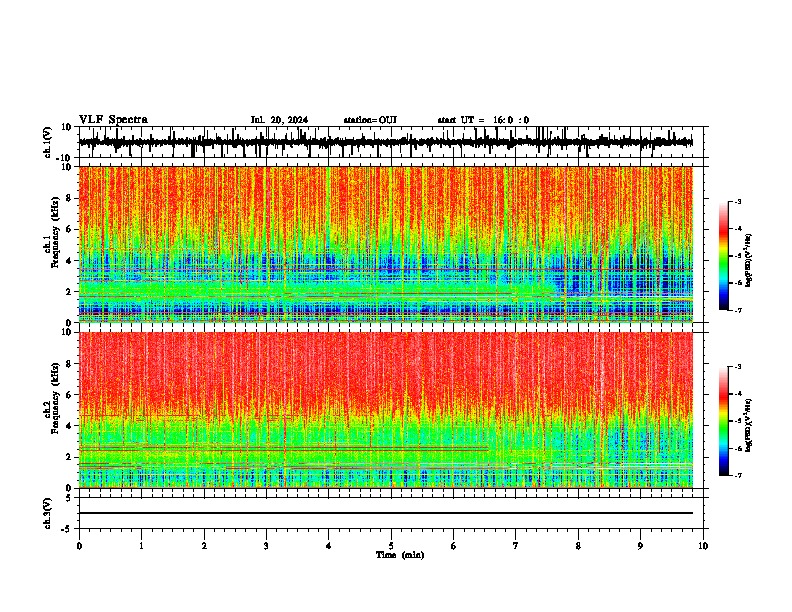This screenshot has width=792, height=612.
Task: Click the "6" kHz tick on ch.1 spectrogram axis
Action: [70, 229]
